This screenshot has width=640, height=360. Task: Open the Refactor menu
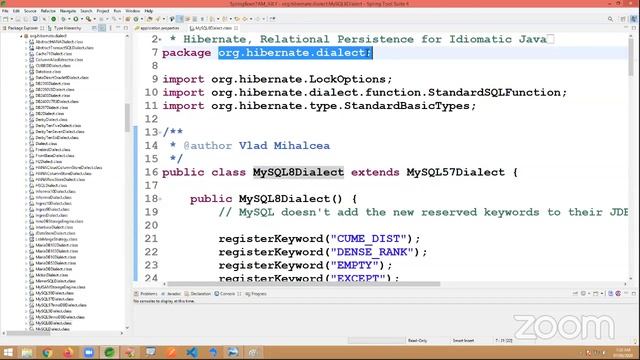click(x=48, y=11)
